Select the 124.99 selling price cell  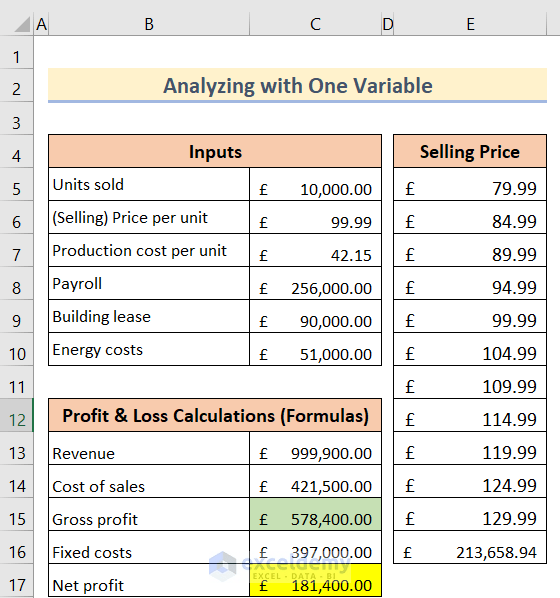pos(470,481)
